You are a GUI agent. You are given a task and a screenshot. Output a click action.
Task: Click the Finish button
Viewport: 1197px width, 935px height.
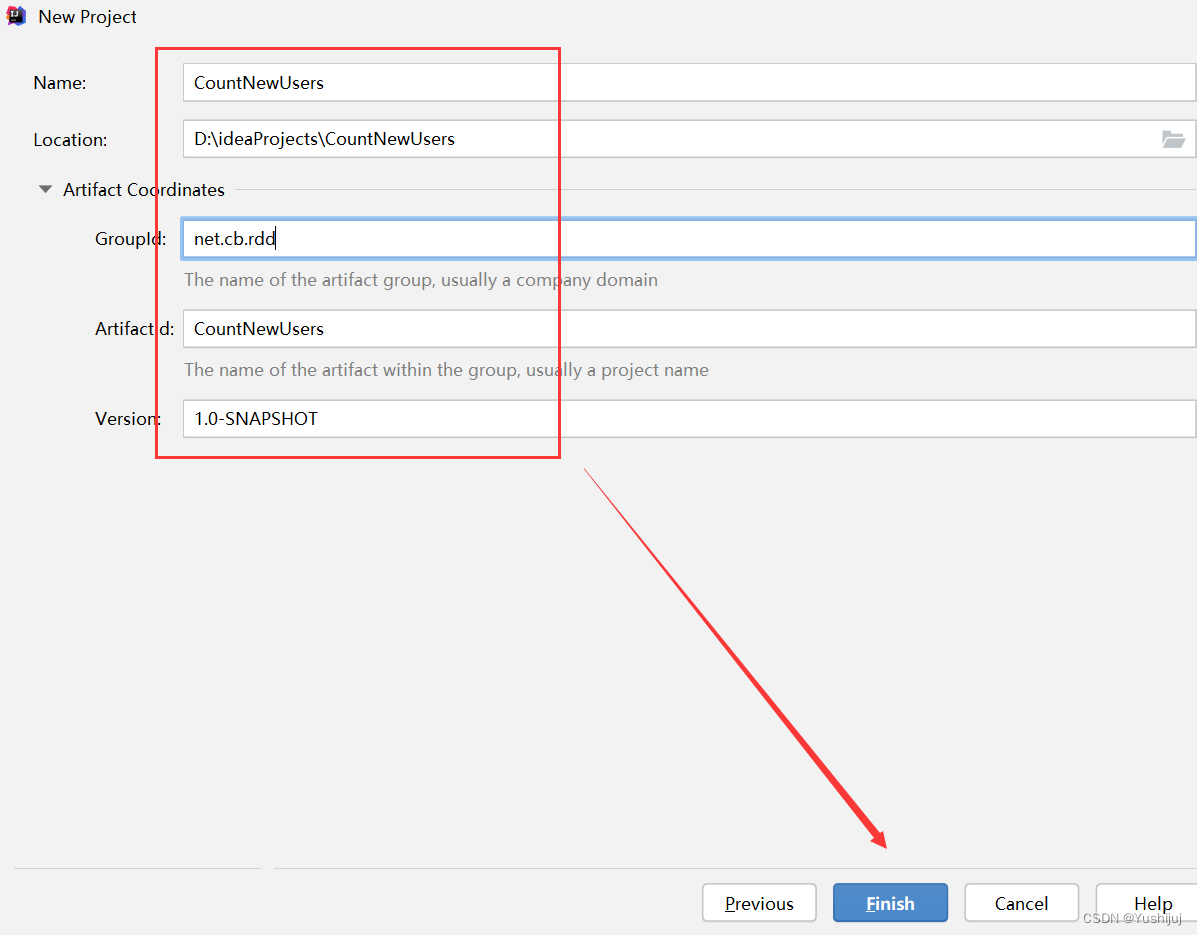(x=890, y=903)
